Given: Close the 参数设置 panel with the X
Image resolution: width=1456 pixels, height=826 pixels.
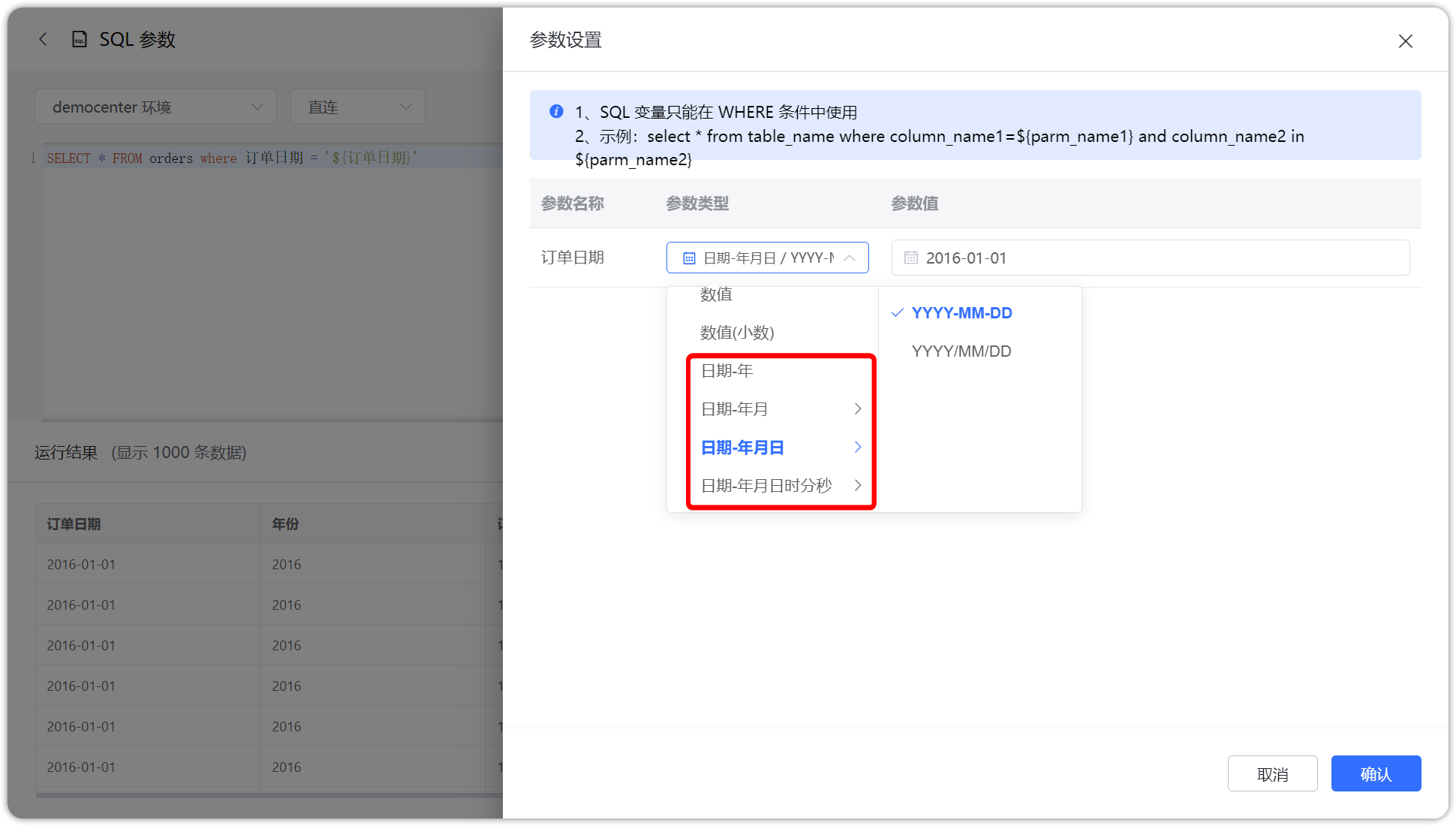Looking at the screenshot, I should (1405, 41).
